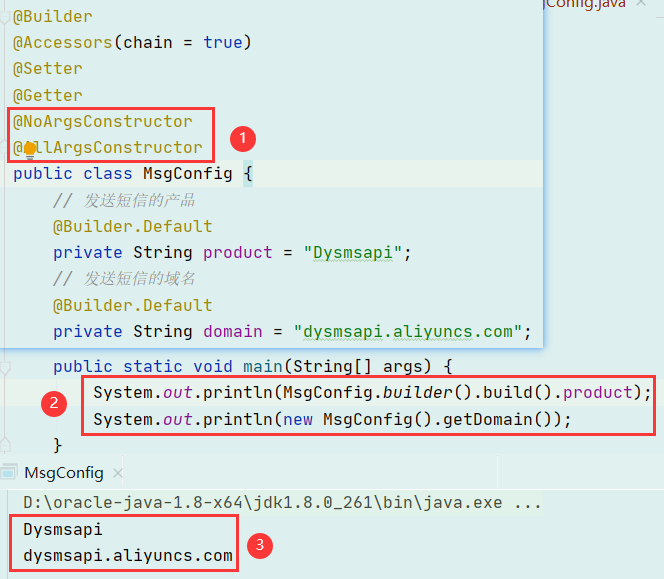This screenshot has height=579, width=664.
Task: Click the @Getter annotation
Action: pos(48,95)
